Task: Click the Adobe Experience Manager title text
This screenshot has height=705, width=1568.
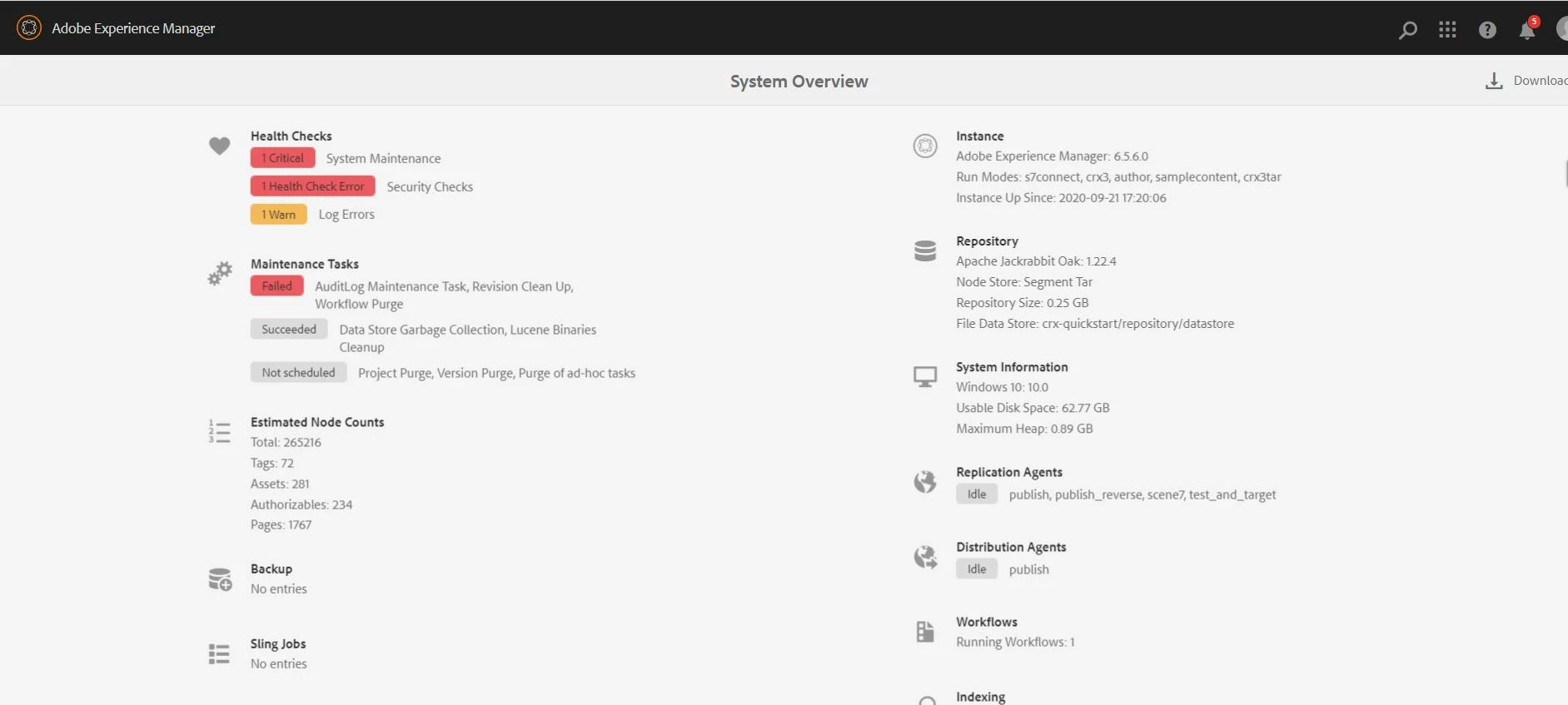Action: 133,28
